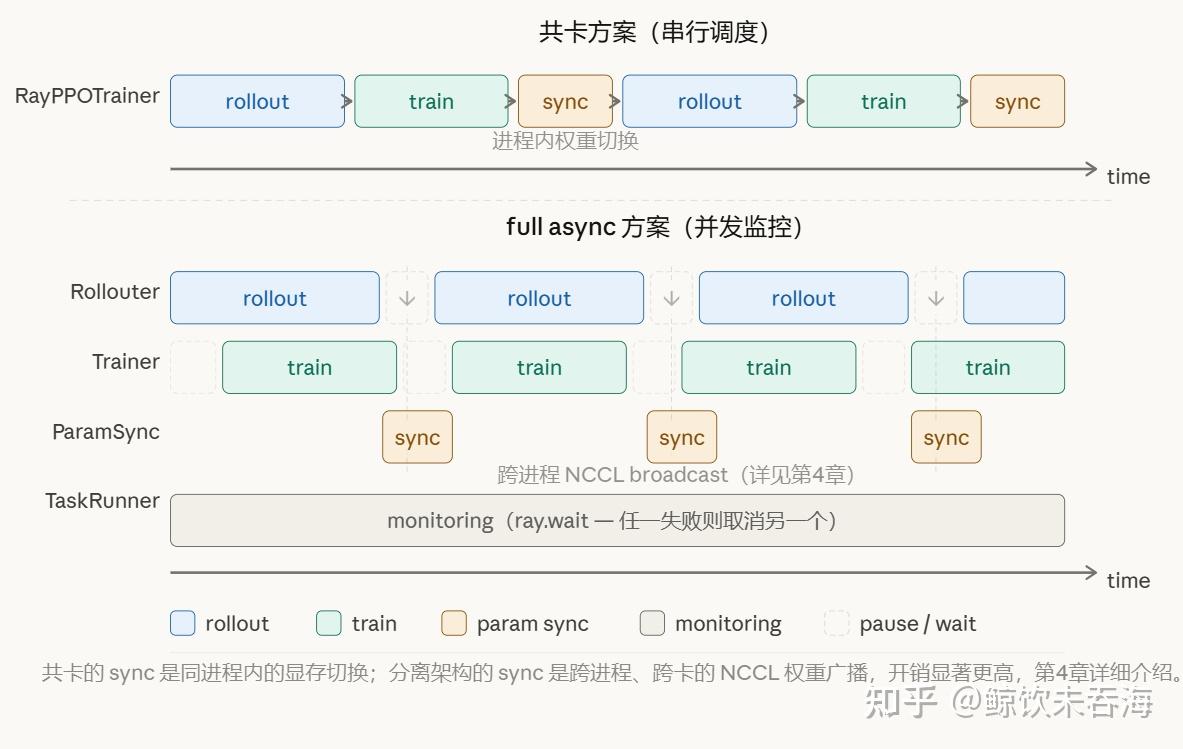The height and width of the screenshot is (749, 1183).
Task: Select the caption 进程内权重切换
Action: tap(565, 141)
